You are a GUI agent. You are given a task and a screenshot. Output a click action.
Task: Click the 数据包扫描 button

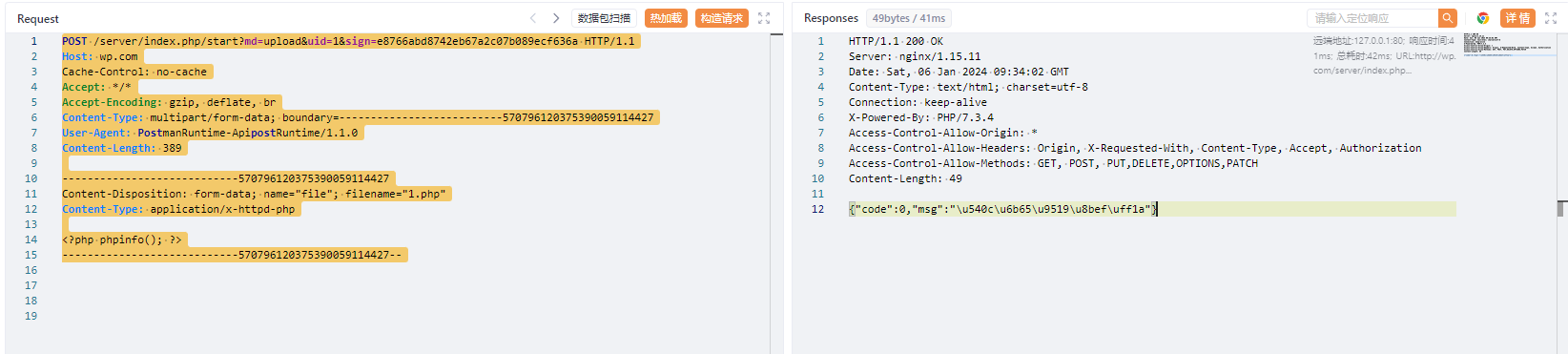tap(604, 18)
